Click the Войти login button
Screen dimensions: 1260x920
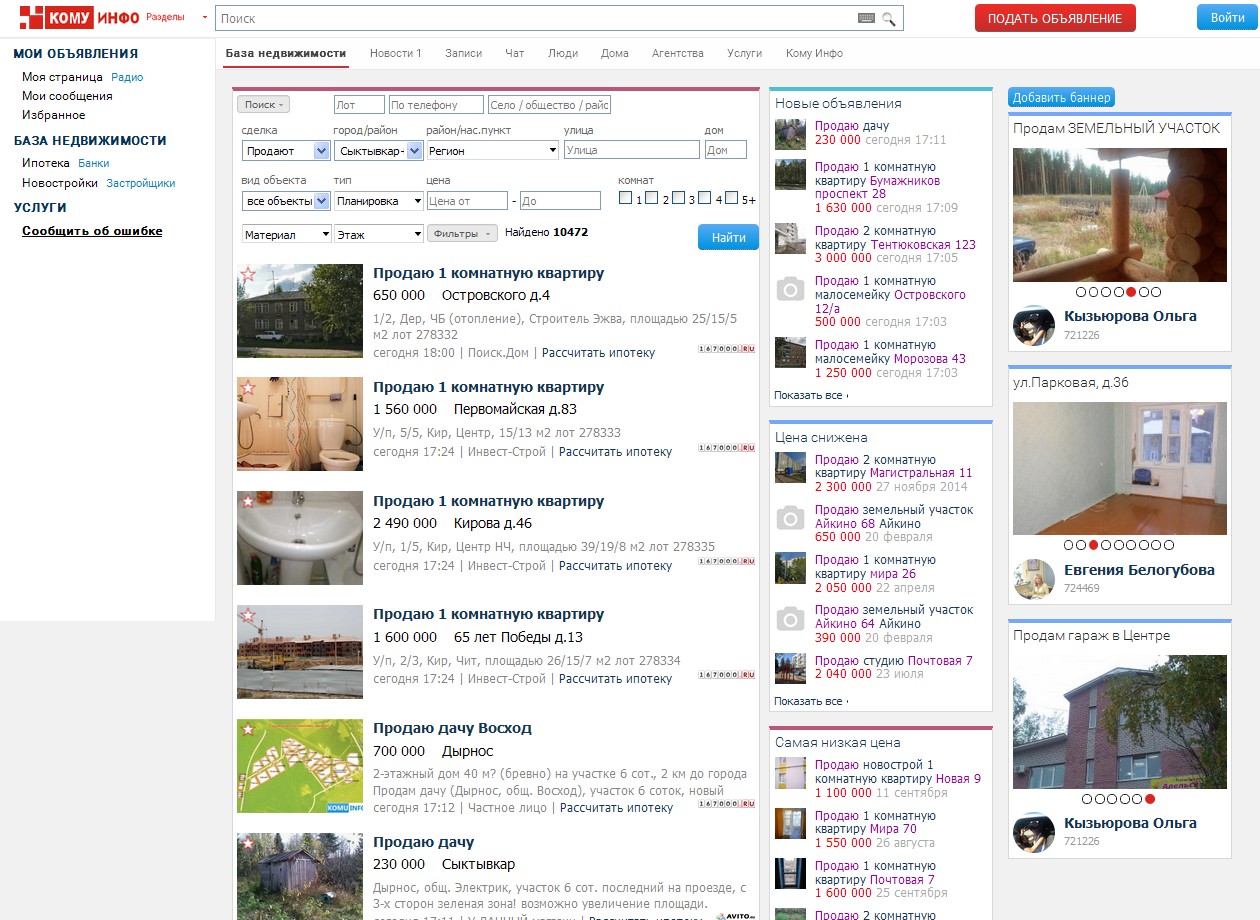click(x=1227, y=17)
